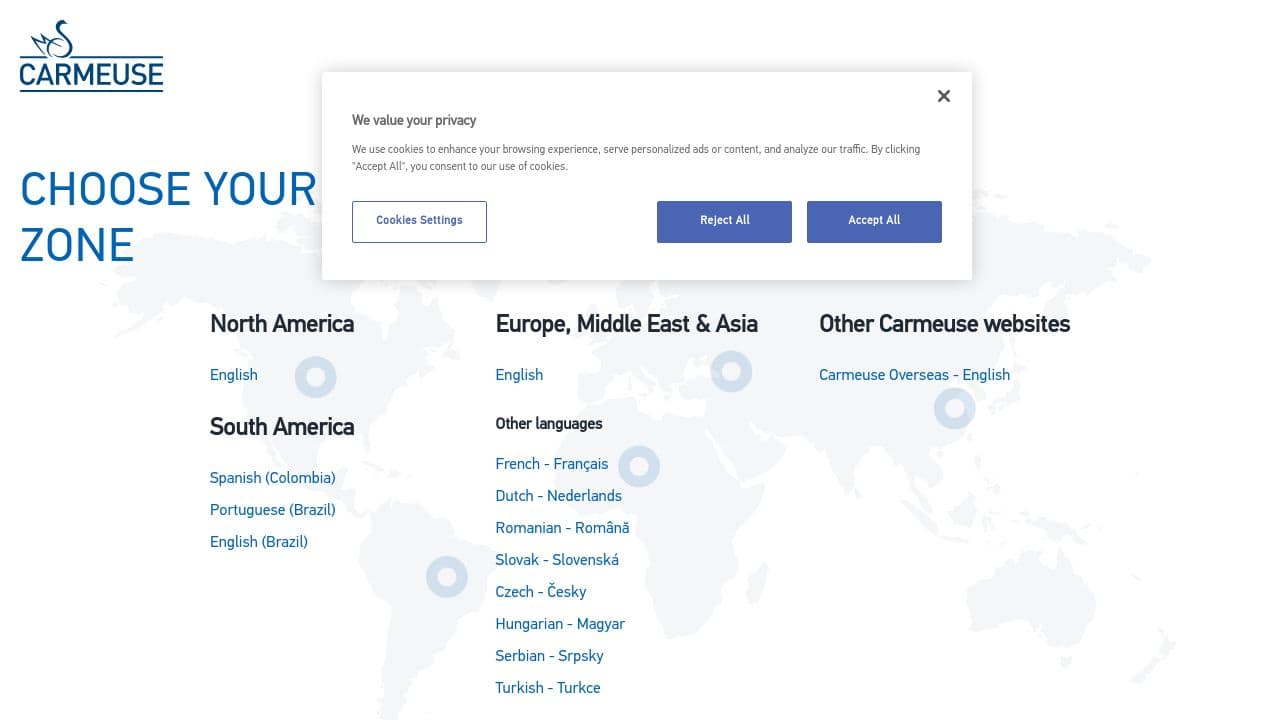
Task: Choose English under Europe, Middle East & Asia
Action: click(519, 375)
